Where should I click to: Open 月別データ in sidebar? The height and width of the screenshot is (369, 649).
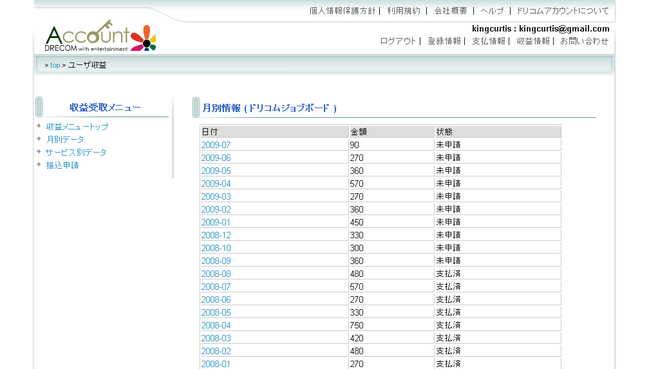point(65,139)
